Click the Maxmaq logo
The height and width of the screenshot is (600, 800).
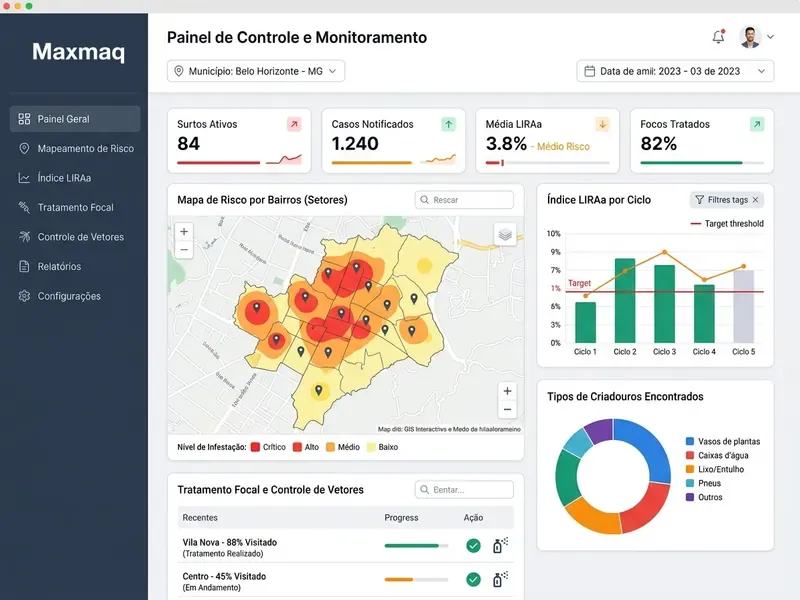(x=78, y=52)
